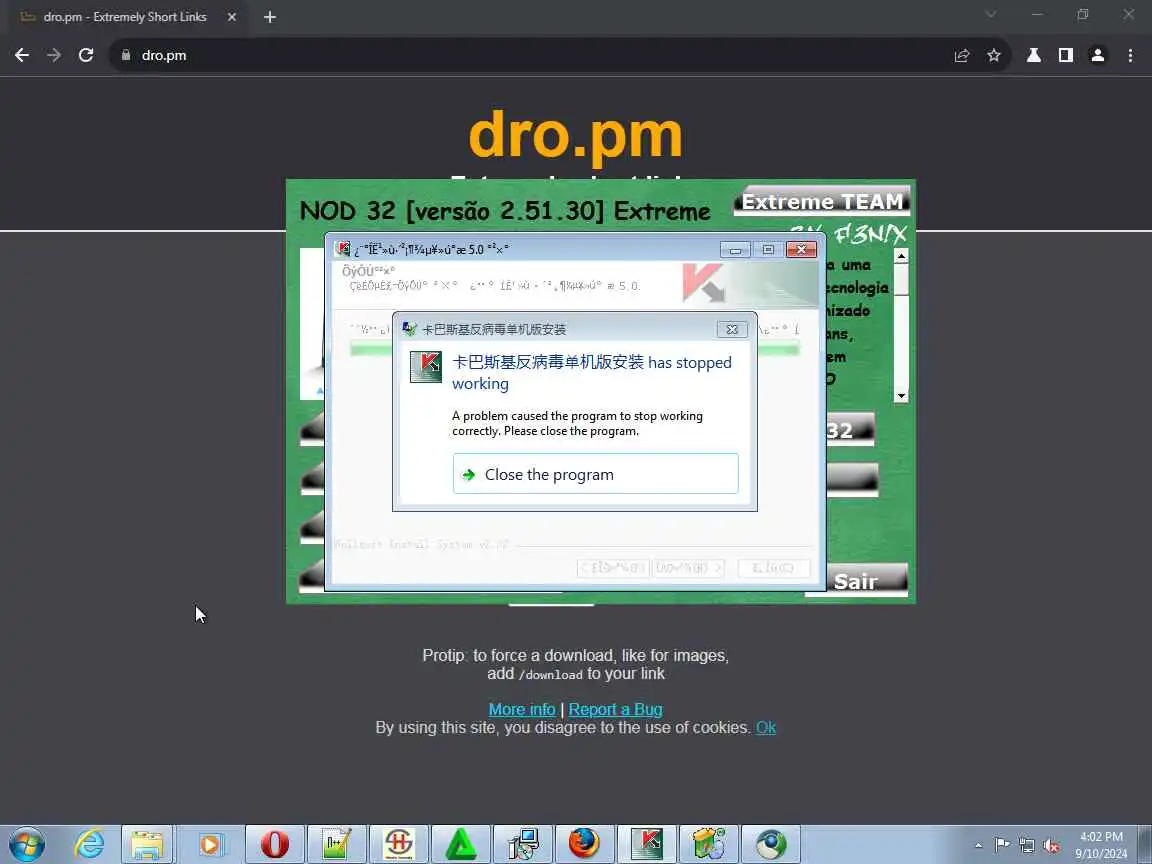The image size is (1152, 864).
Task: Click Close the program in the crash dialog
Action: pos(596,474)
